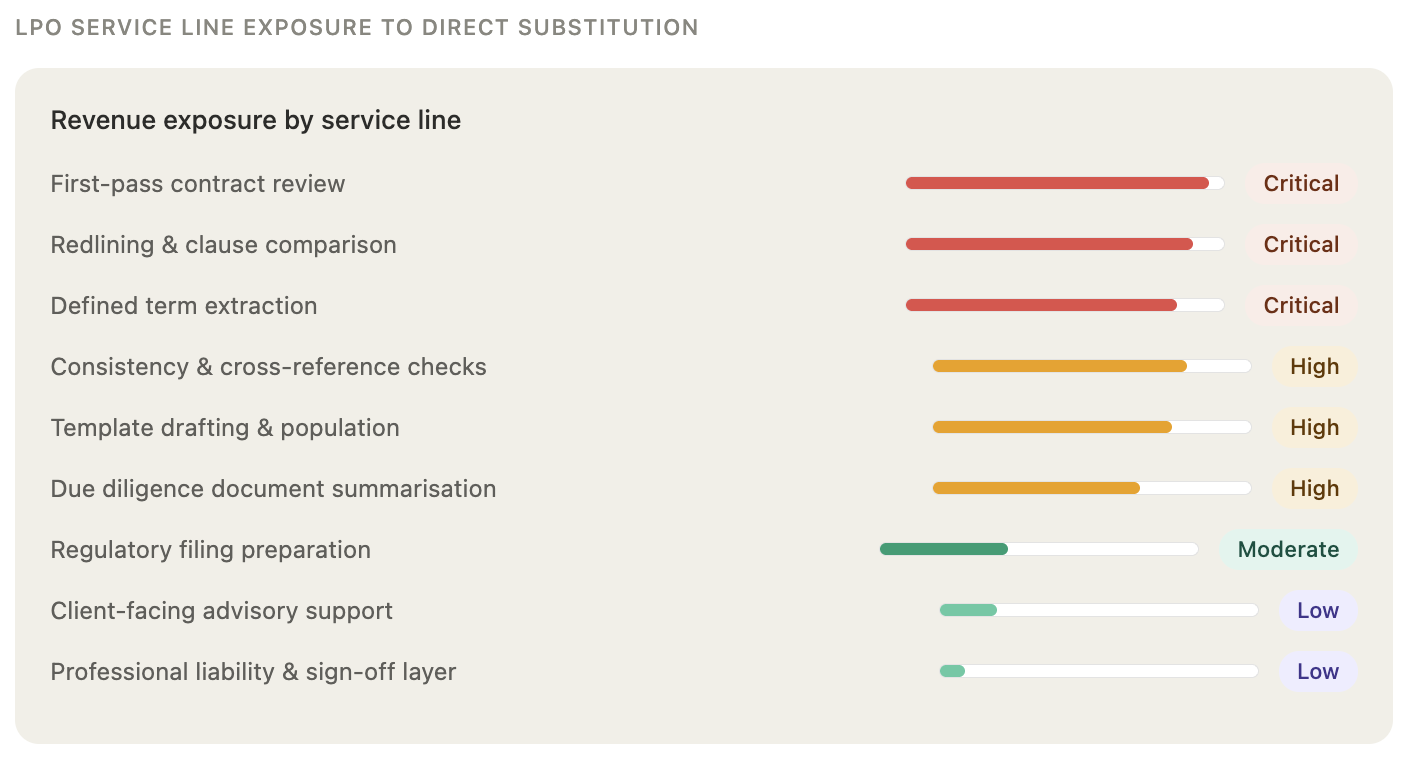1414x766 pixels.
Task: Click the red bar for Redlining & clause comparison
Action: (x=1049, y=245)
